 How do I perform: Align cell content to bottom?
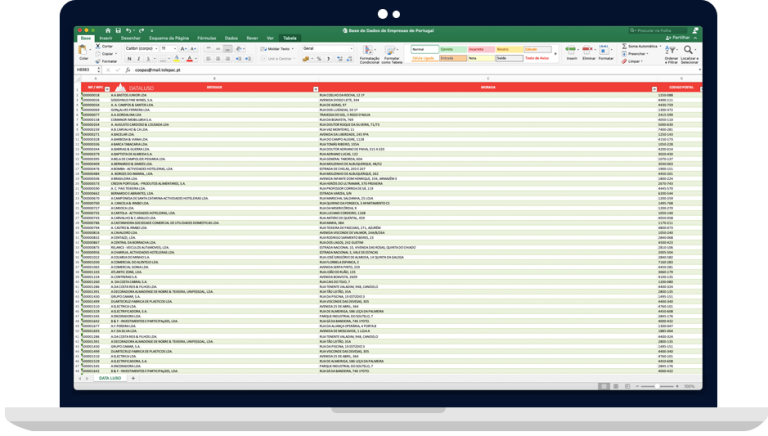[227, 49]
